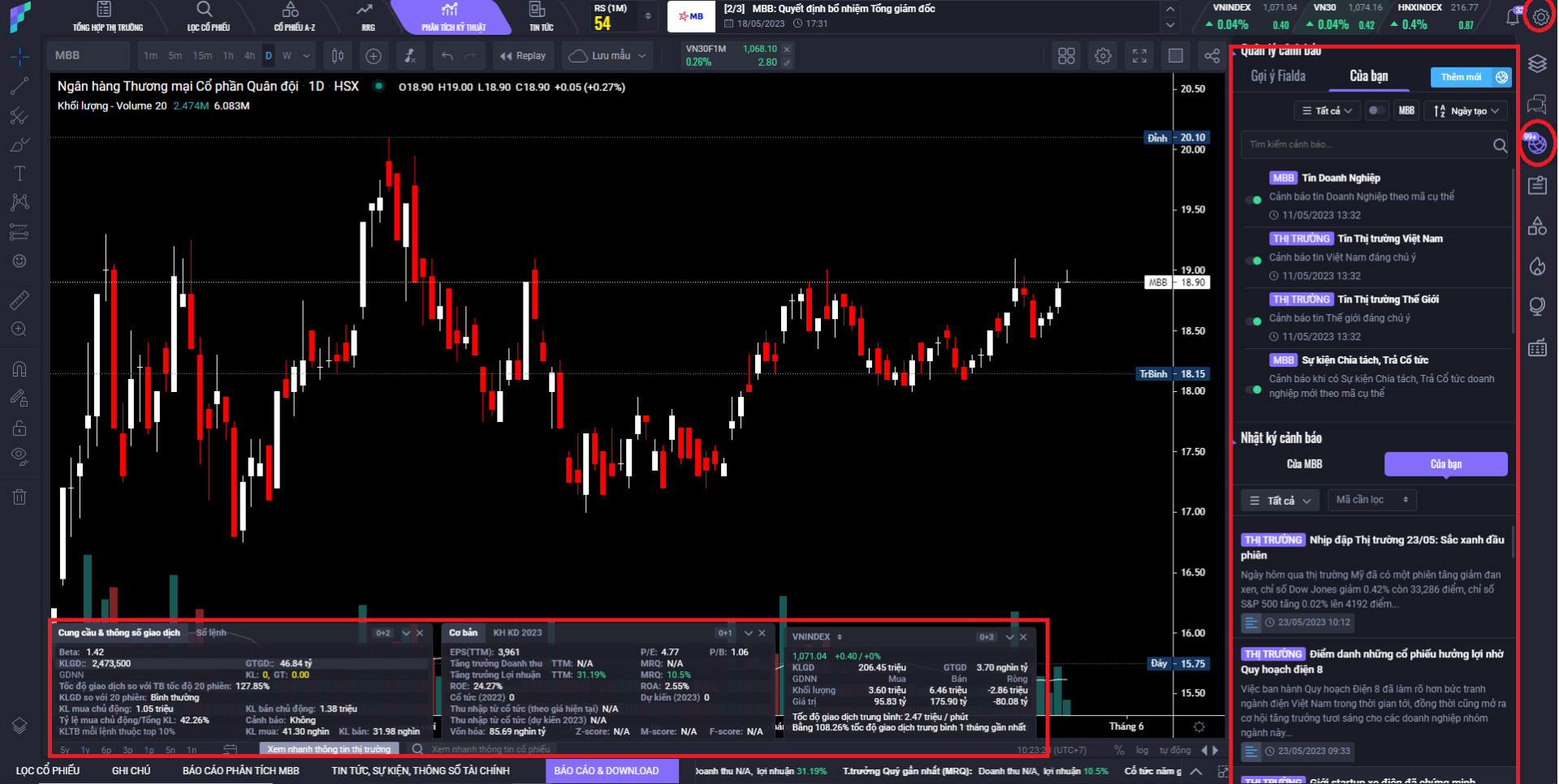This screenshot has width=1559, height=784.
Task: Open the Ngày tạo sort dropdown
Action: [1466, 111]
